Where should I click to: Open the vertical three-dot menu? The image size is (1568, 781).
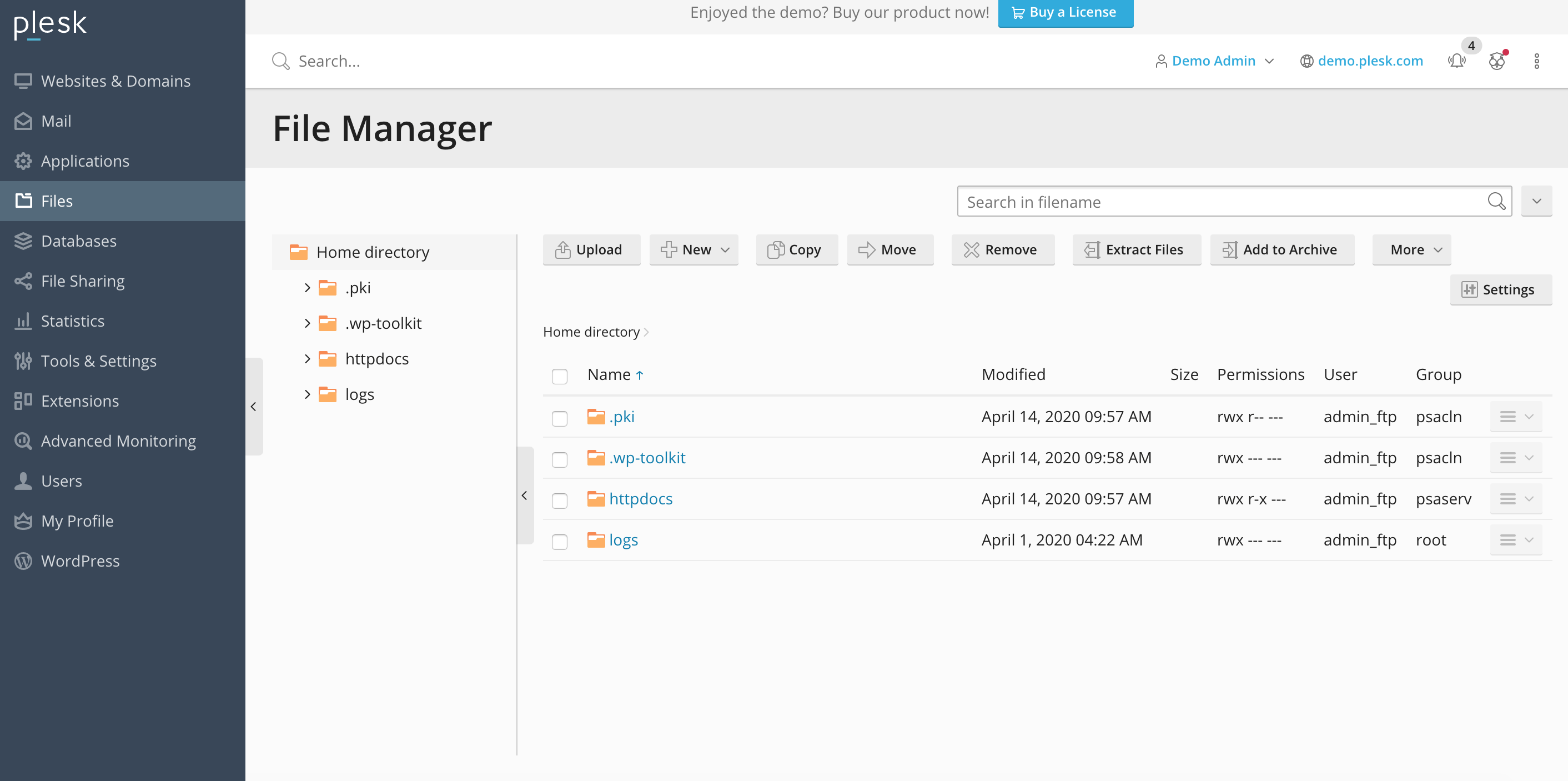[1536, 61]
